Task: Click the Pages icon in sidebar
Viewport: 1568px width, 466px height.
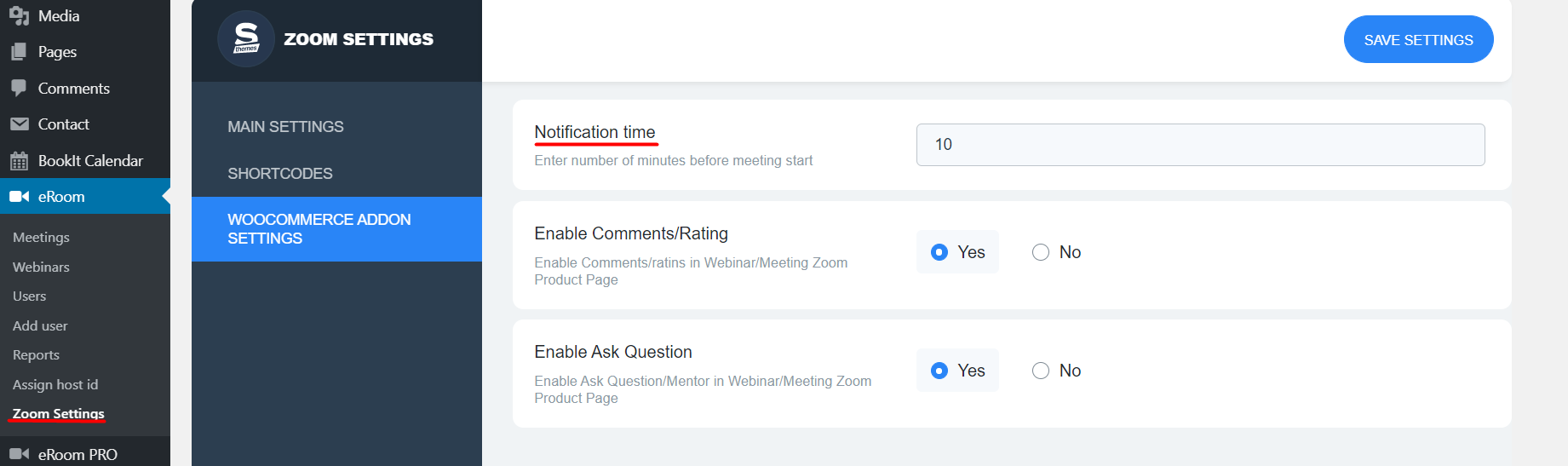Action: (x=19, y=52)
